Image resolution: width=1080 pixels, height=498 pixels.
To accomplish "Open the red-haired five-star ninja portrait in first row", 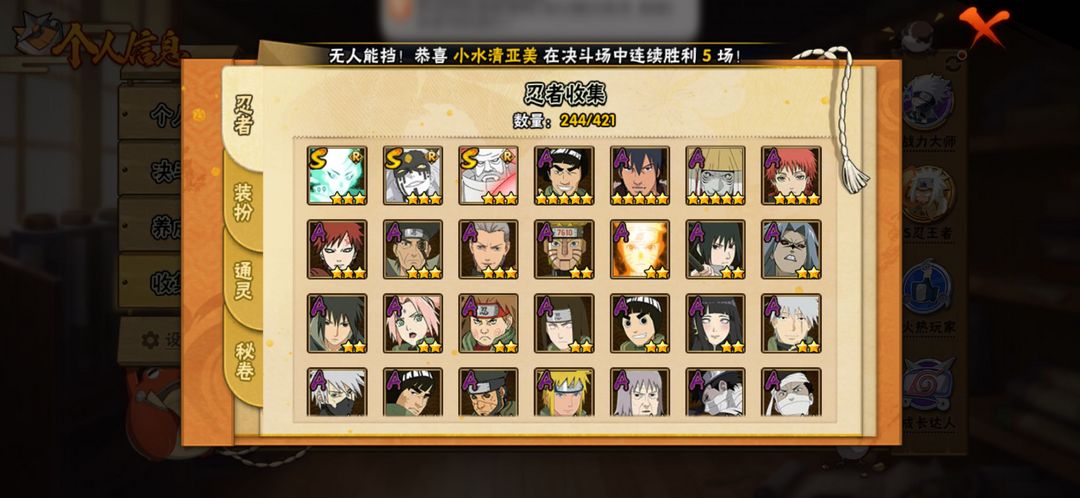I will point(791,175).
